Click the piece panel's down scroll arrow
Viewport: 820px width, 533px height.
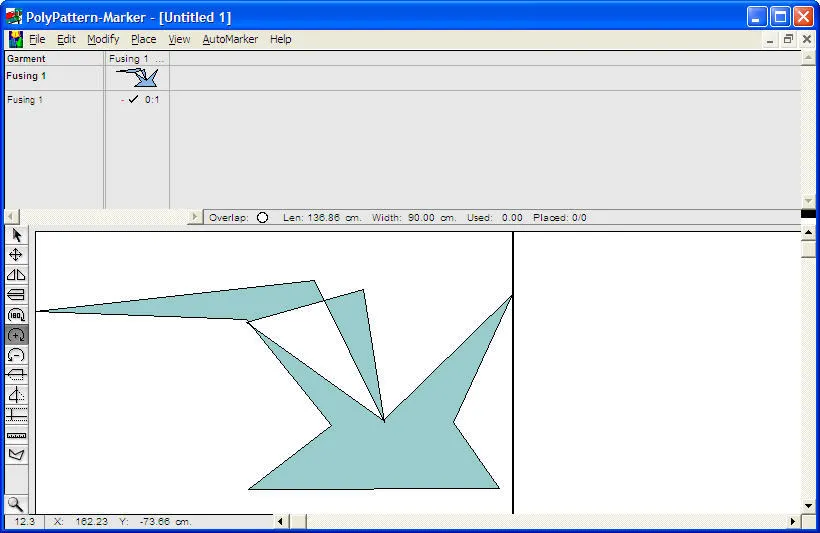coord(808,201)
